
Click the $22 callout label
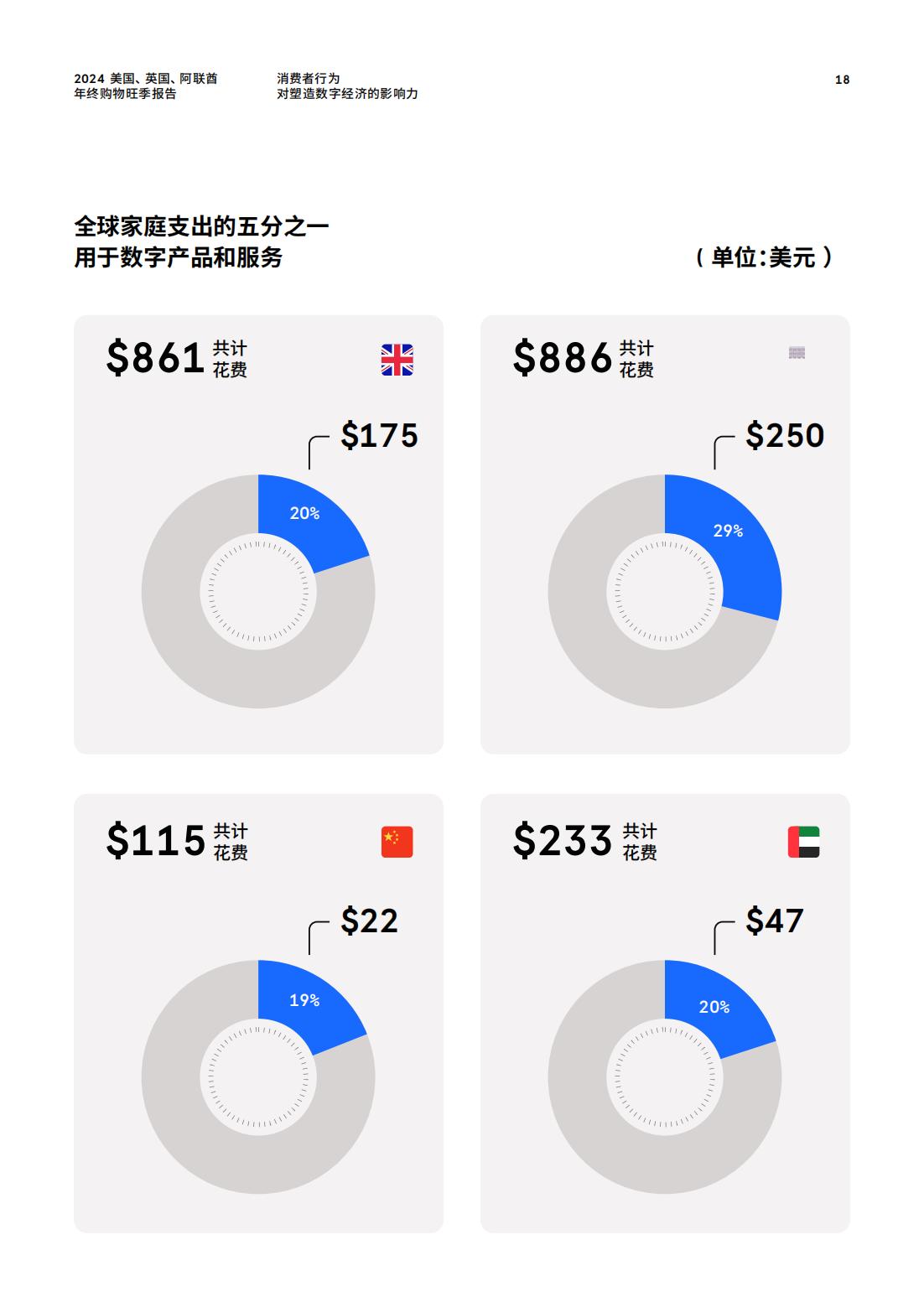coord(369,921)
